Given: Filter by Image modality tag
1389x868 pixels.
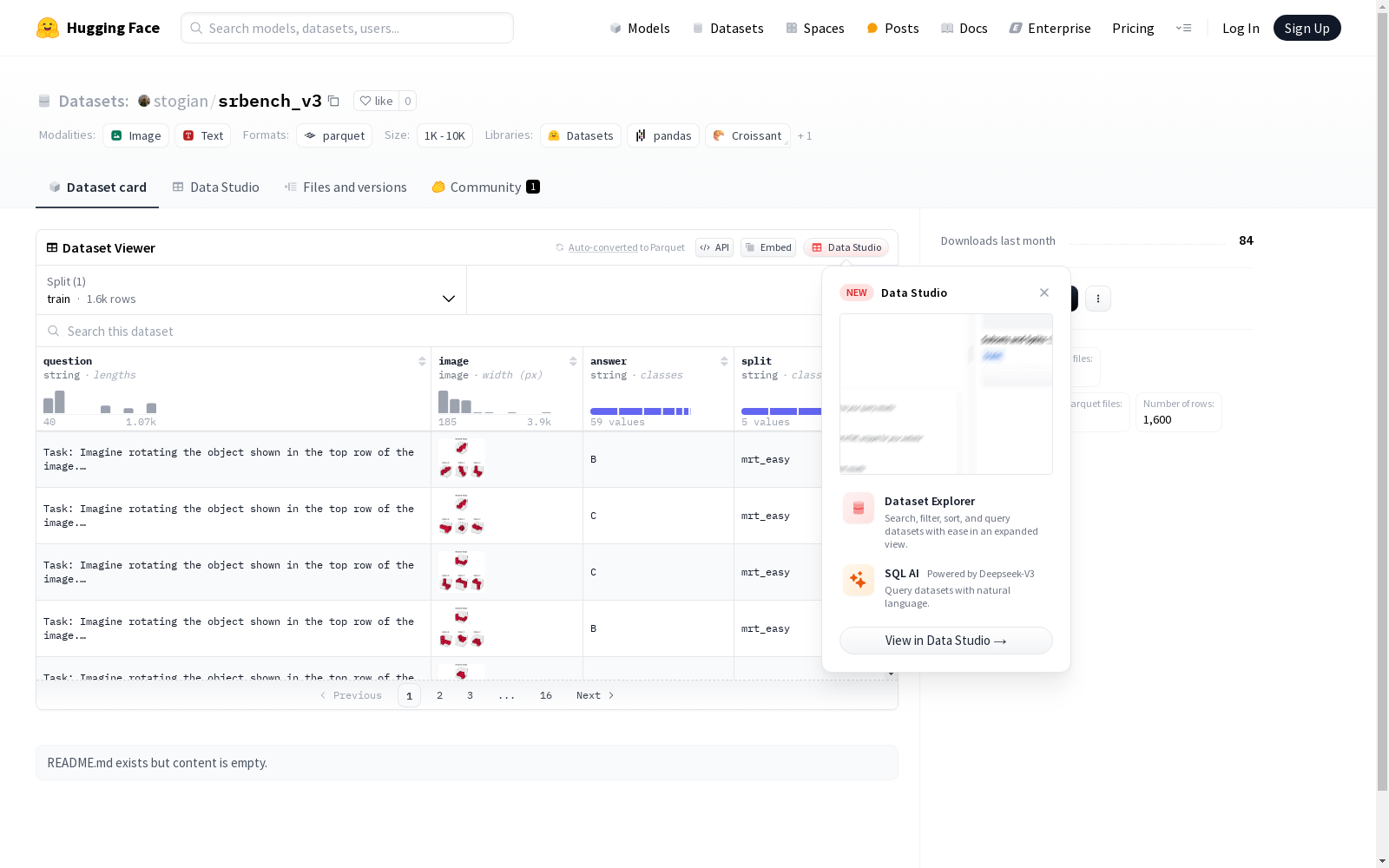Looking at the screenshot, I should click(135, 135).
